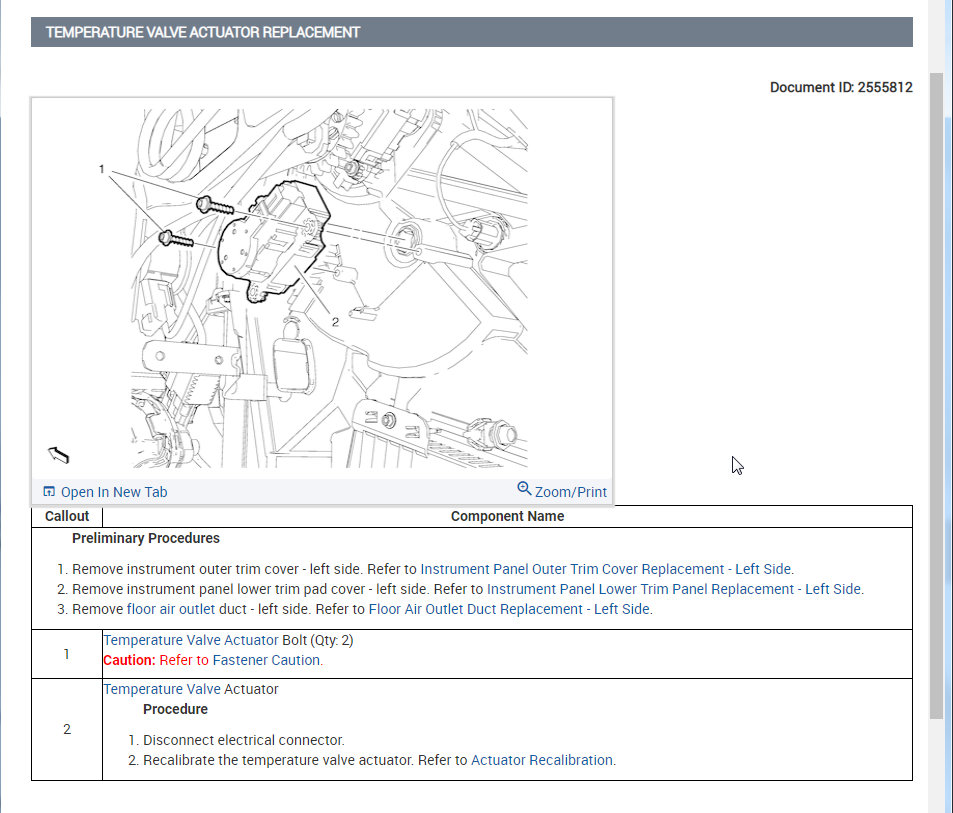Click the actuator part in the diagram
This screenshot has width=953, height=813.
(x=265, y=245)
